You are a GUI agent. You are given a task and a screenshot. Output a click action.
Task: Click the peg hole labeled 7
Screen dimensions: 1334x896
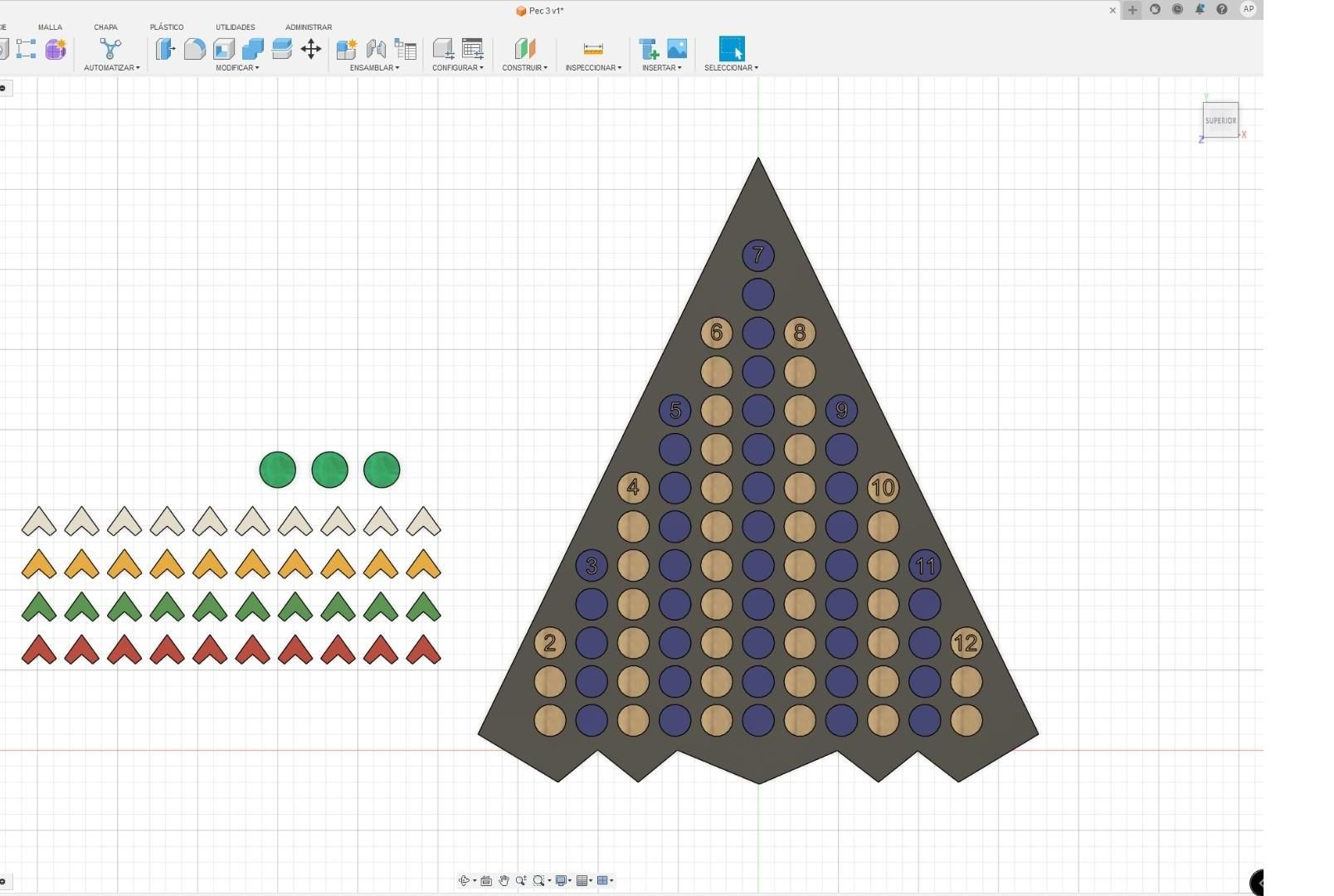click(x=758, y=256)
